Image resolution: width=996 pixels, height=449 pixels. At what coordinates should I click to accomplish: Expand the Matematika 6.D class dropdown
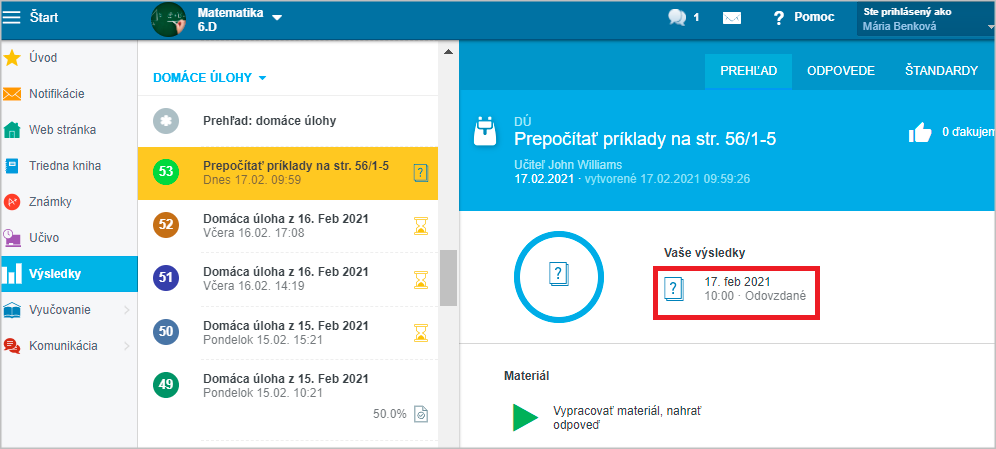pyautogui.click(x=276, y=18)
